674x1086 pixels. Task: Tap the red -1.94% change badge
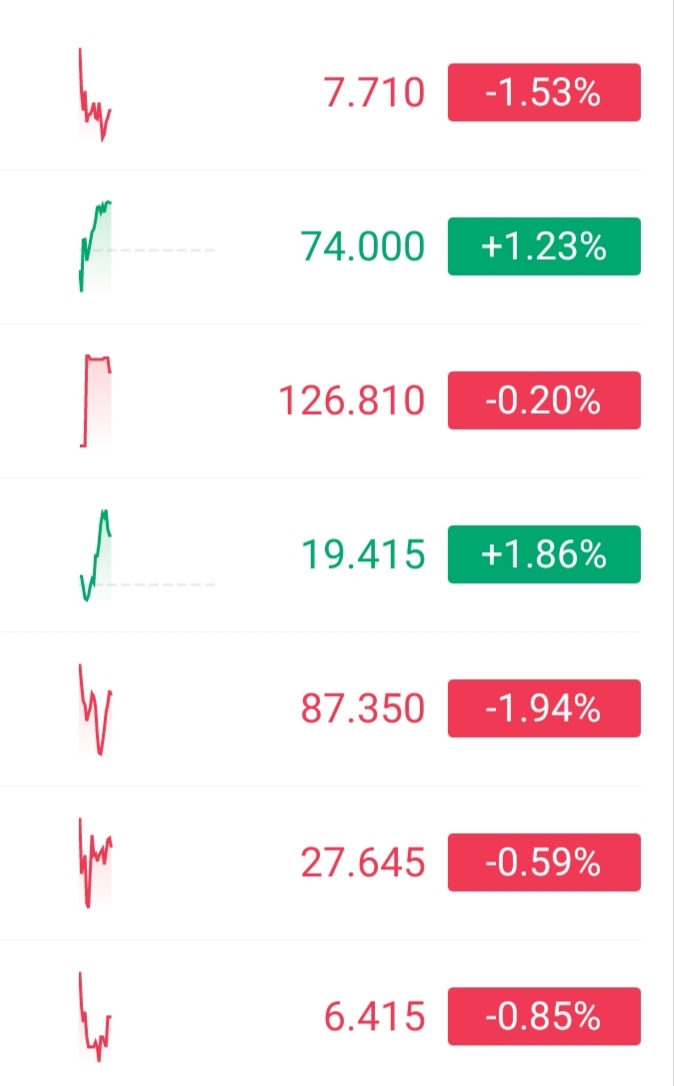(x=543, y=709)
